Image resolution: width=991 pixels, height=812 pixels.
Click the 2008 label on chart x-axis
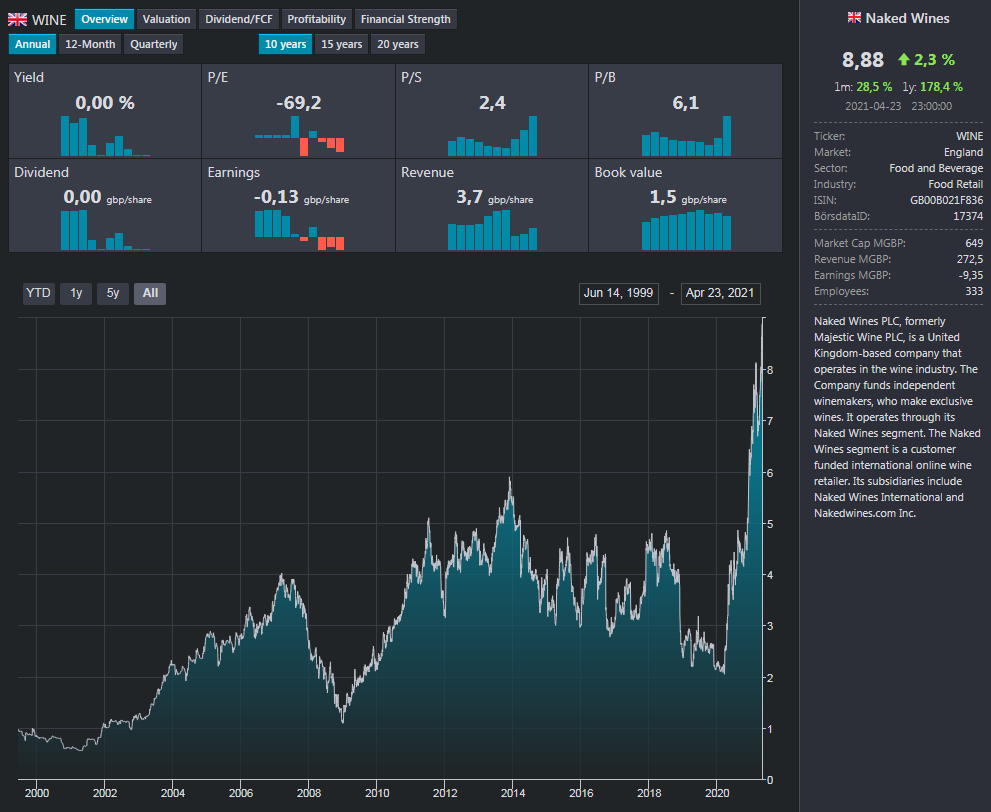point(308,793)
